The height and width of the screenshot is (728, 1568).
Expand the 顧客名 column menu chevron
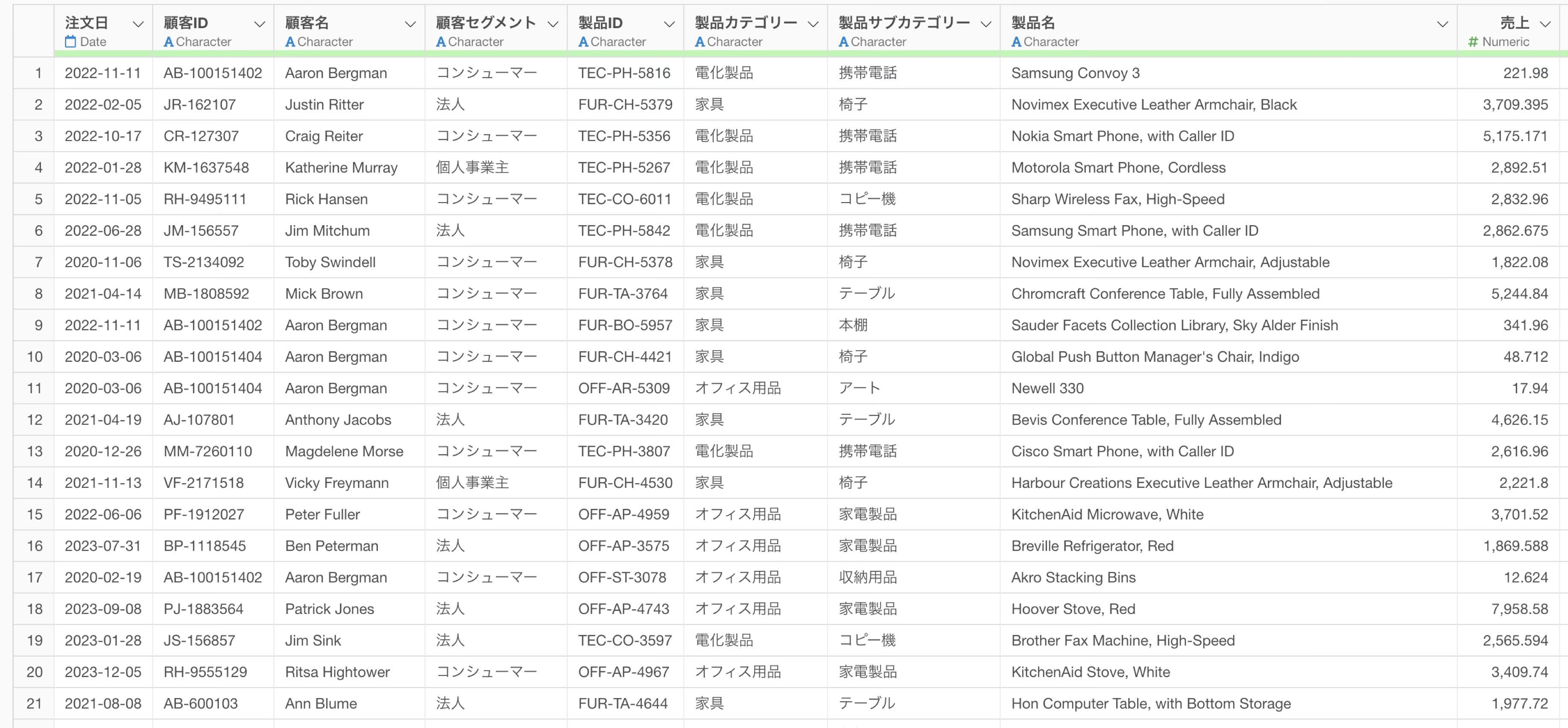tap(410, 24)
